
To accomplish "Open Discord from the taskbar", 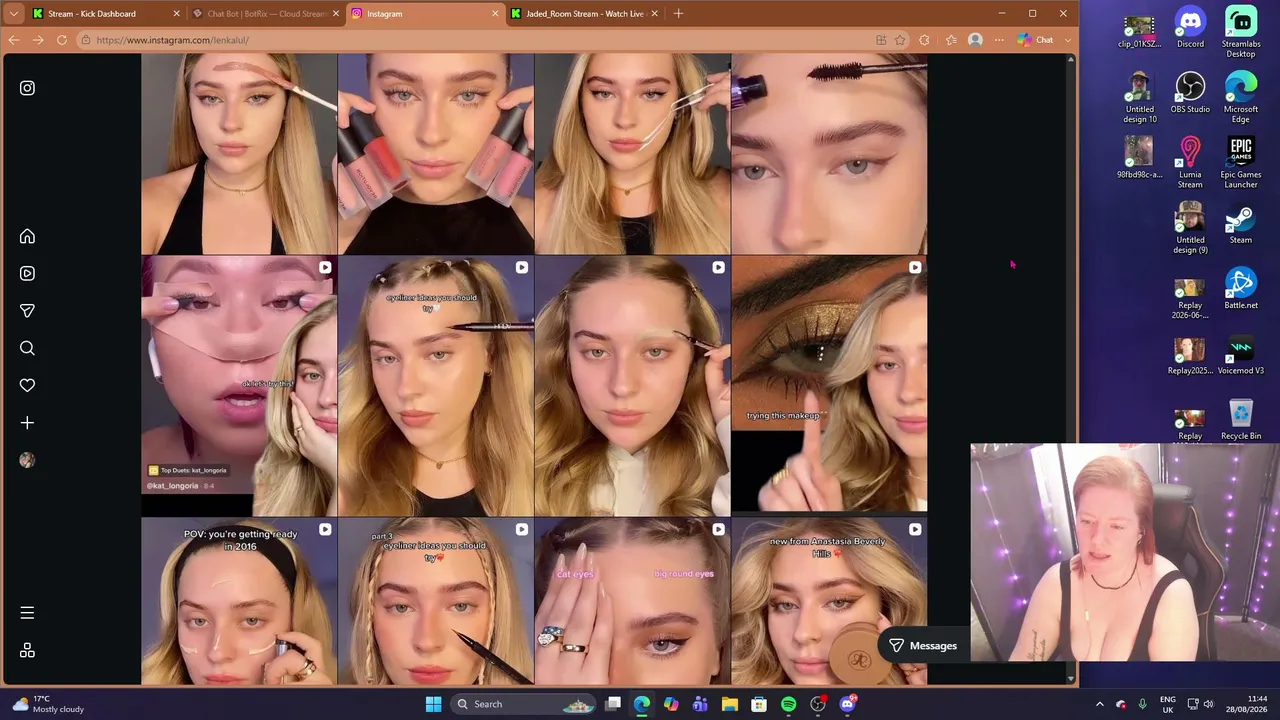I will point(848,704).
